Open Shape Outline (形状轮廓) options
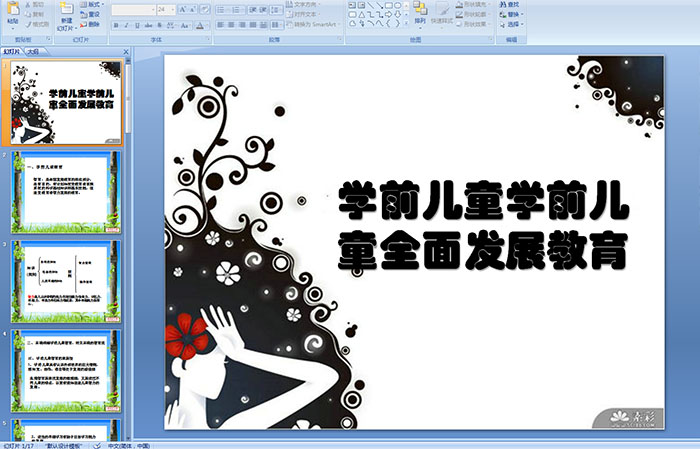 tap(473, 14)
